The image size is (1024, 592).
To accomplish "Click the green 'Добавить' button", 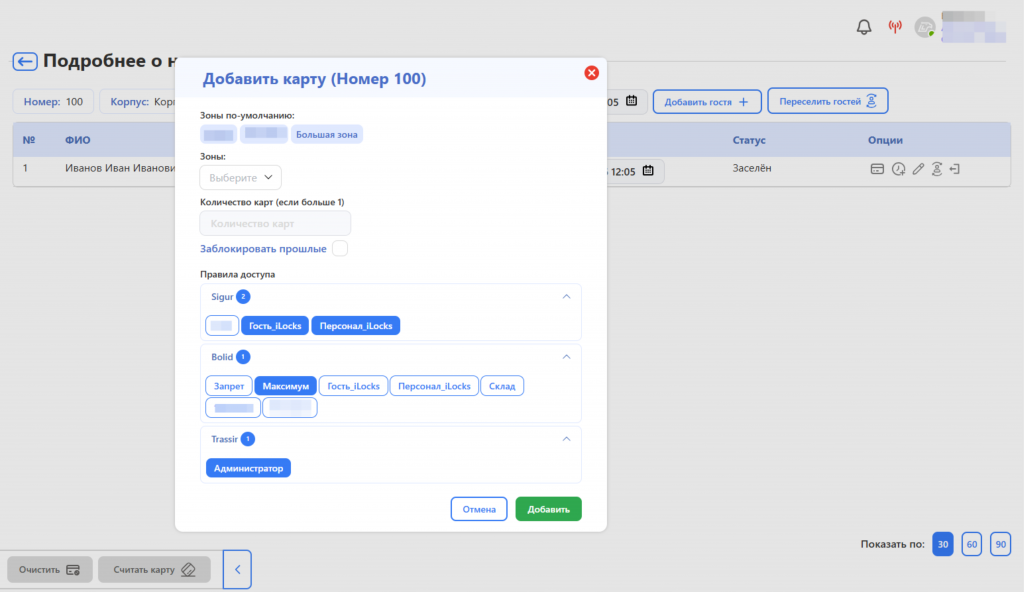I will coord(549,509).
